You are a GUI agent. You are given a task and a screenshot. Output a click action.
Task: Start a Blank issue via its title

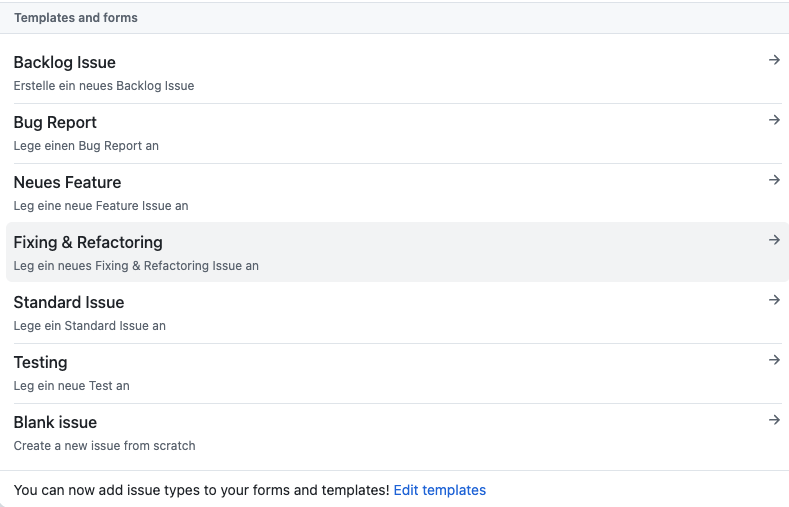55,422
